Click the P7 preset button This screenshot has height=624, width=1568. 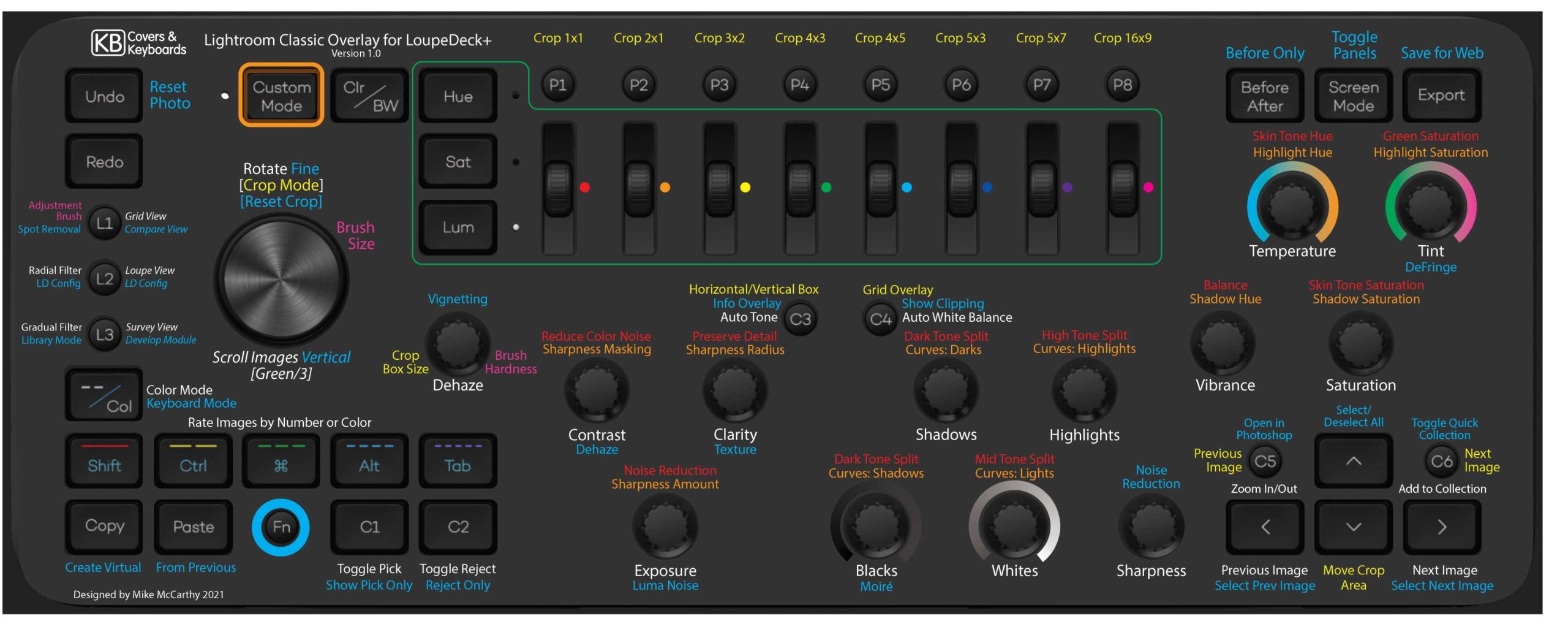click(1041, 85)
